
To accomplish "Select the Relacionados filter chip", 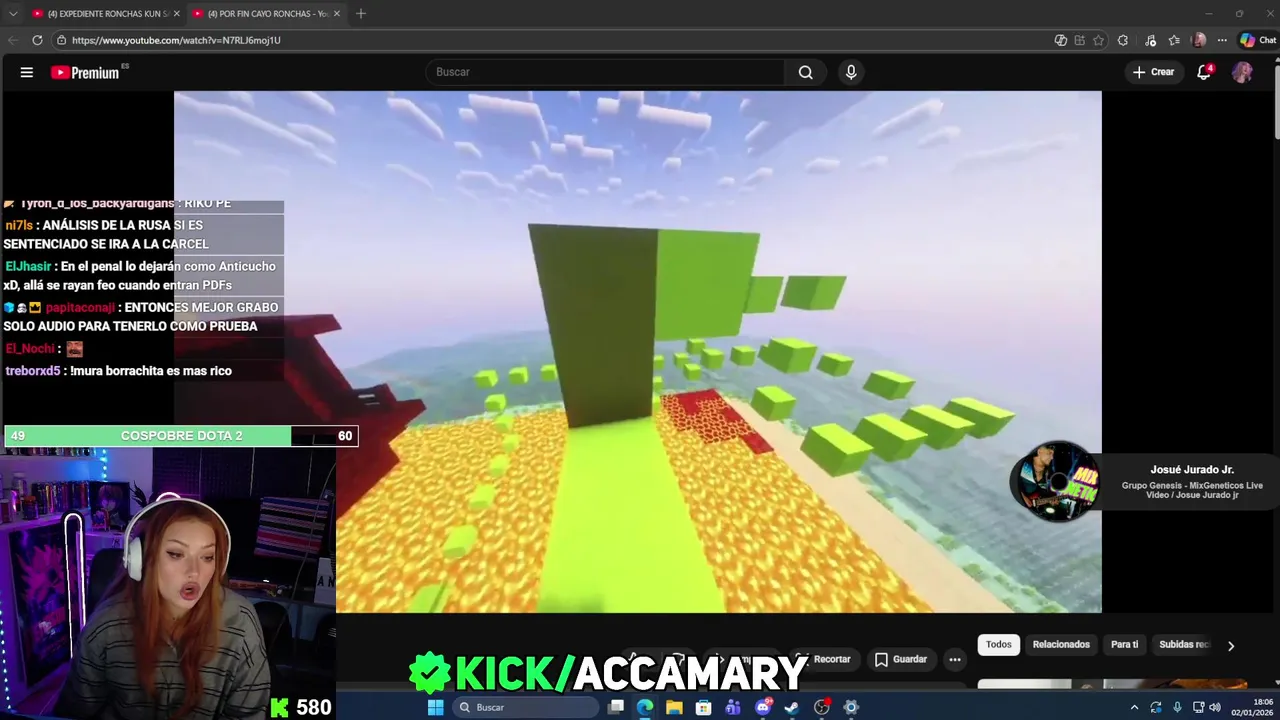I will 1061,645.
